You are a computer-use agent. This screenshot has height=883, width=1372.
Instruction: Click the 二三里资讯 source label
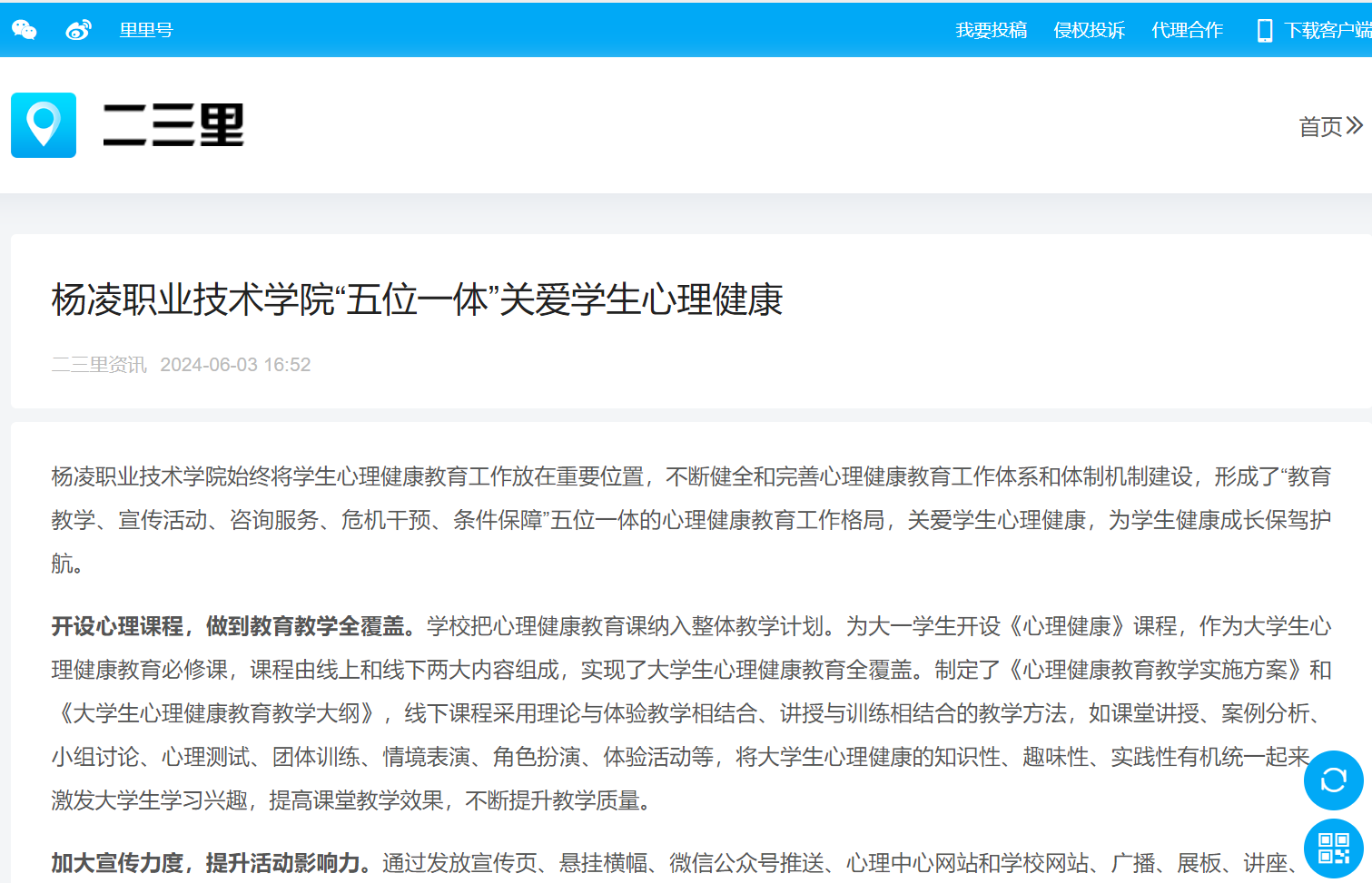coord(99,365)
